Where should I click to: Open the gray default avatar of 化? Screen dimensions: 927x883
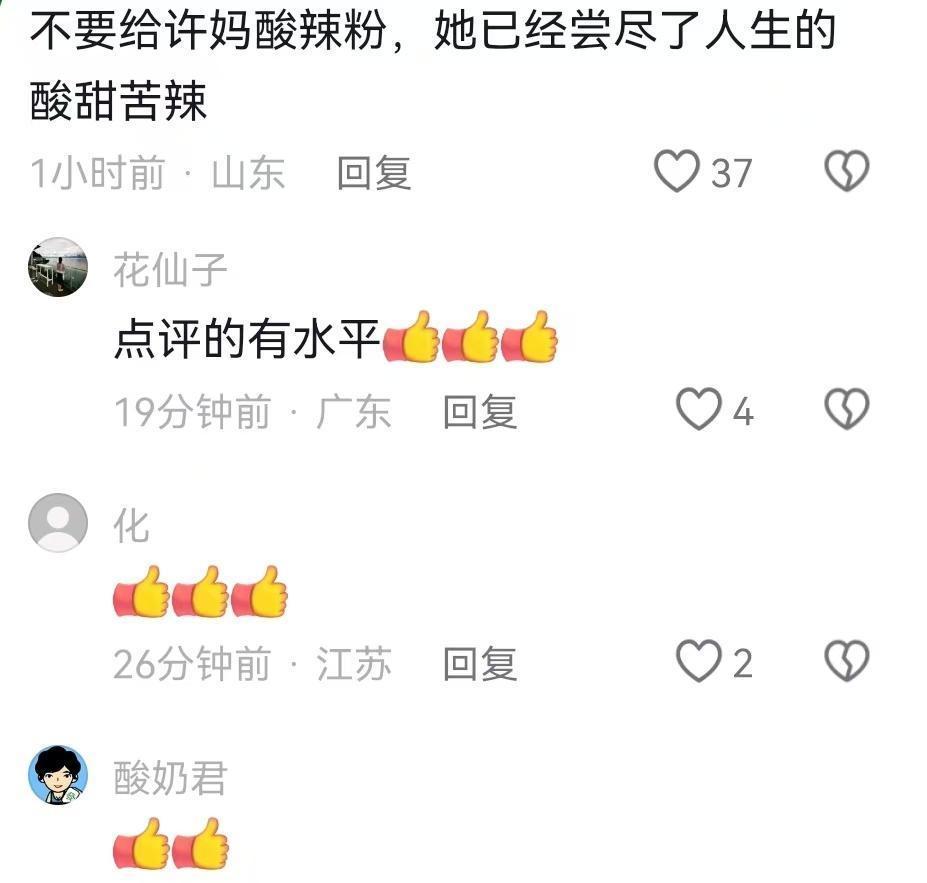pos(58,522)
